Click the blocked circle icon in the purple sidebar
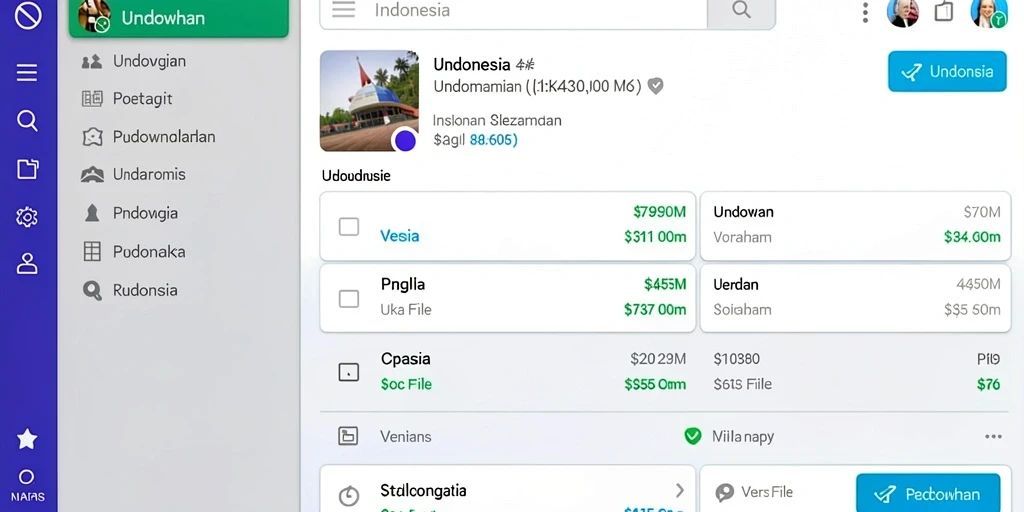Screen dimensions: 1024x512 [27, 17]
